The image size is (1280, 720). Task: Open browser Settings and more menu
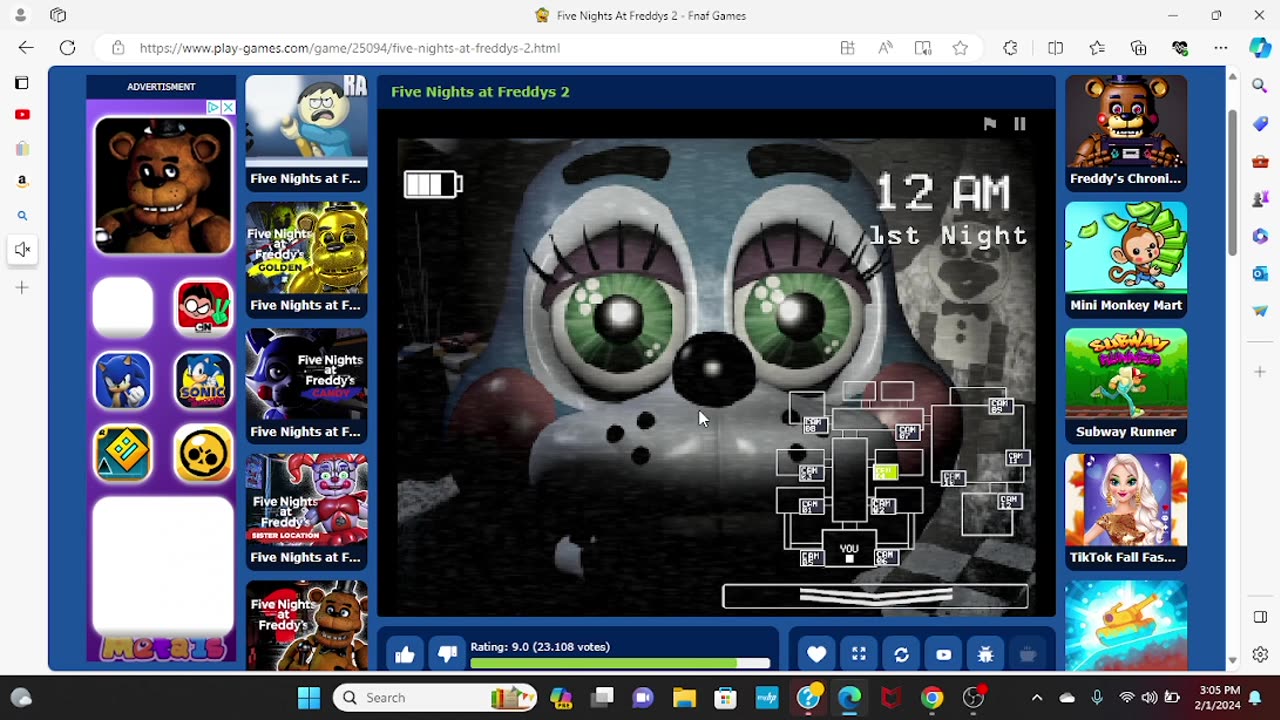[x=1221, y=48]
